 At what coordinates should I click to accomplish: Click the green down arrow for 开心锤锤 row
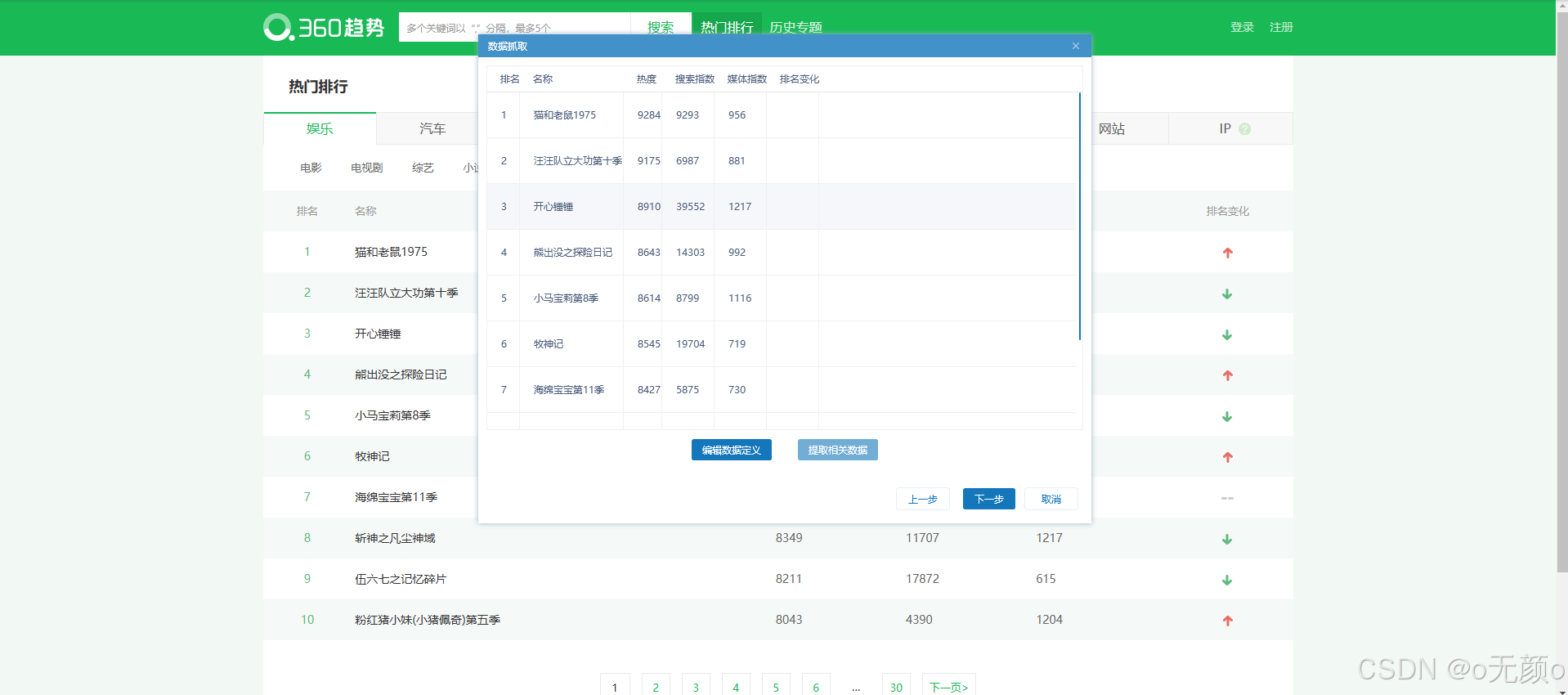pos(1227,334)
